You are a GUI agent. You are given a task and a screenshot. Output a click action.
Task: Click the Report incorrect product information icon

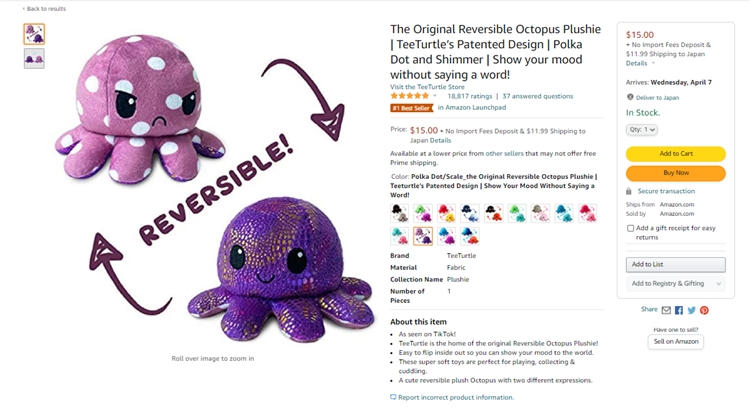point(393,397)
